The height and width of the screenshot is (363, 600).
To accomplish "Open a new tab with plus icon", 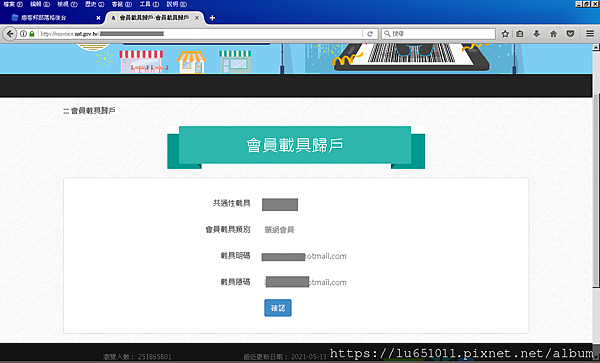I will point(212,18).
